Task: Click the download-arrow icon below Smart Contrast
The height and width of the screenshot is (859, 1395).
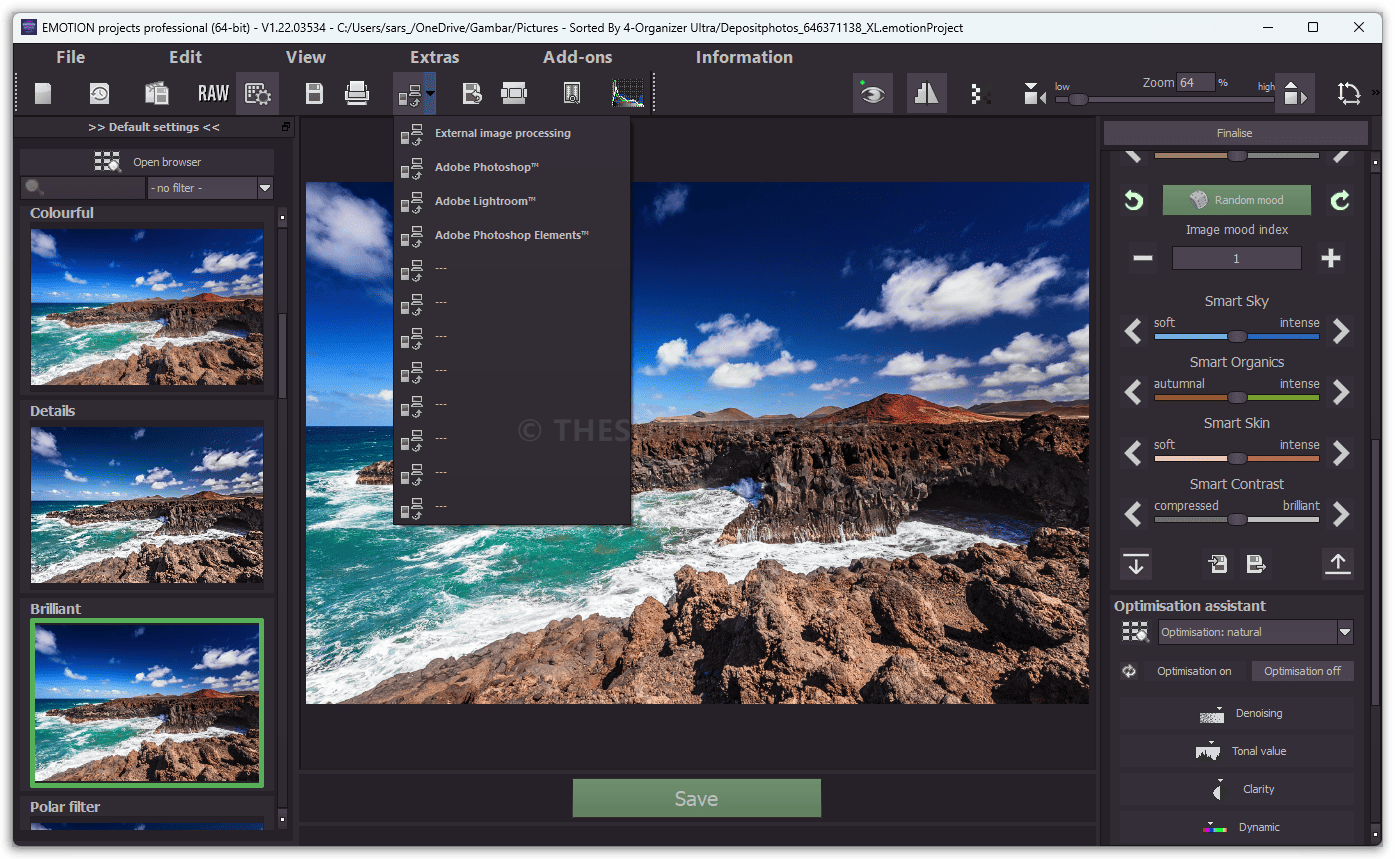Action: pyautogui.click(x=1135, y=564)
